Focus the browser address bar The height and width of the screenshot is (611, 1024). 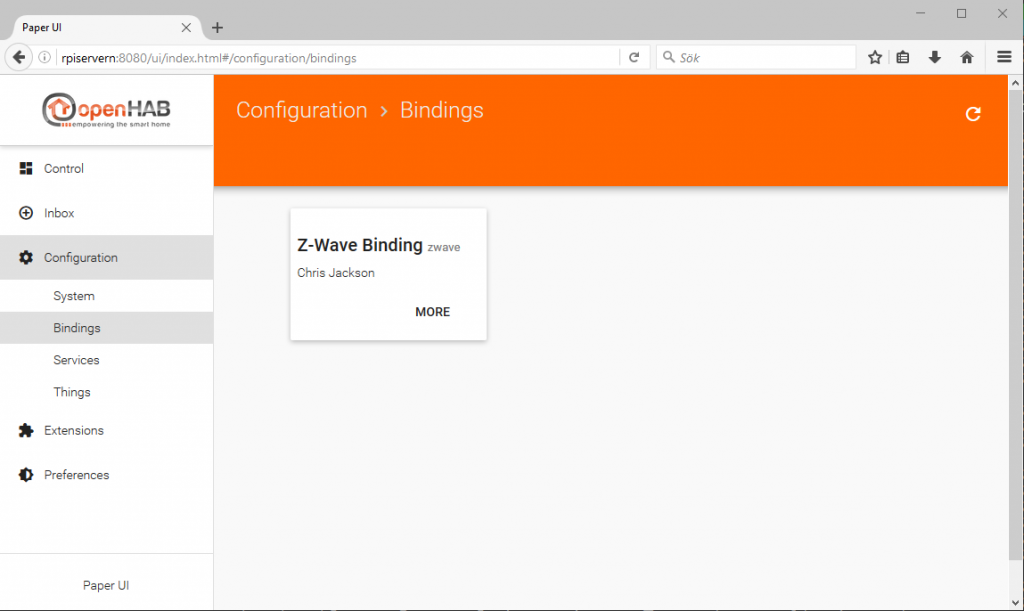pyautogui.click(x=338, y=58)
